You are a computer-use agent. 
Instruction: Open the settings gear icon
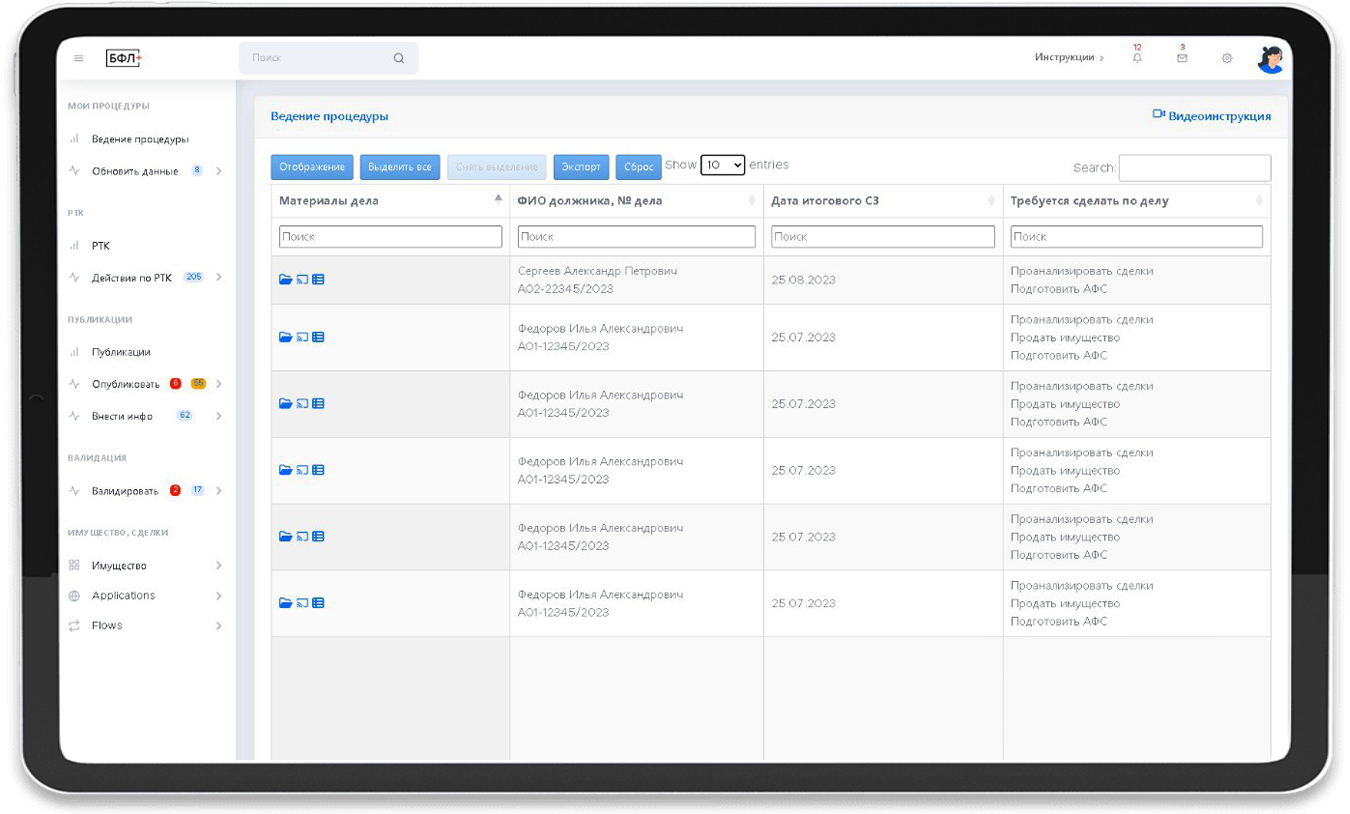[x=1227, y=58]
